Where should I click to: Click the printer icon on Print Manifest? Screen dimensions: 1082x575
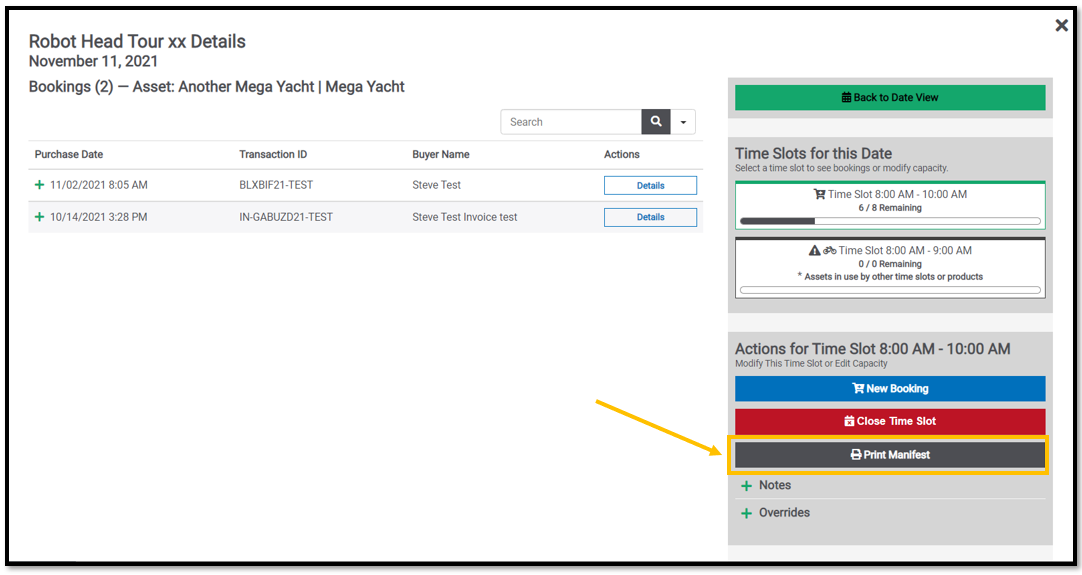856,455
